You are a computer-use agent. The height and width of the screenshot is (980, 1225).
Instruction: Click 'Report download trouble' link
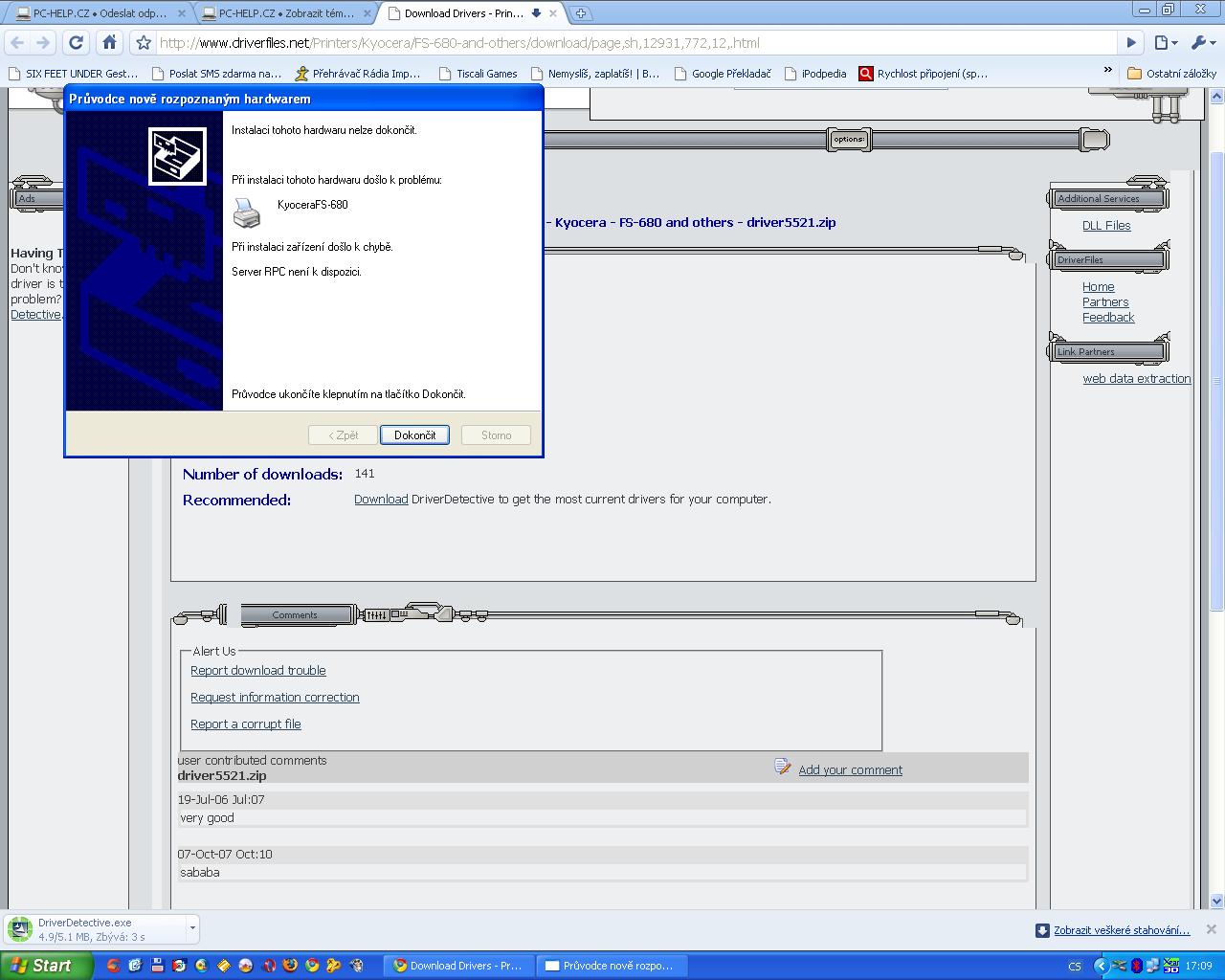click(258, 671)
